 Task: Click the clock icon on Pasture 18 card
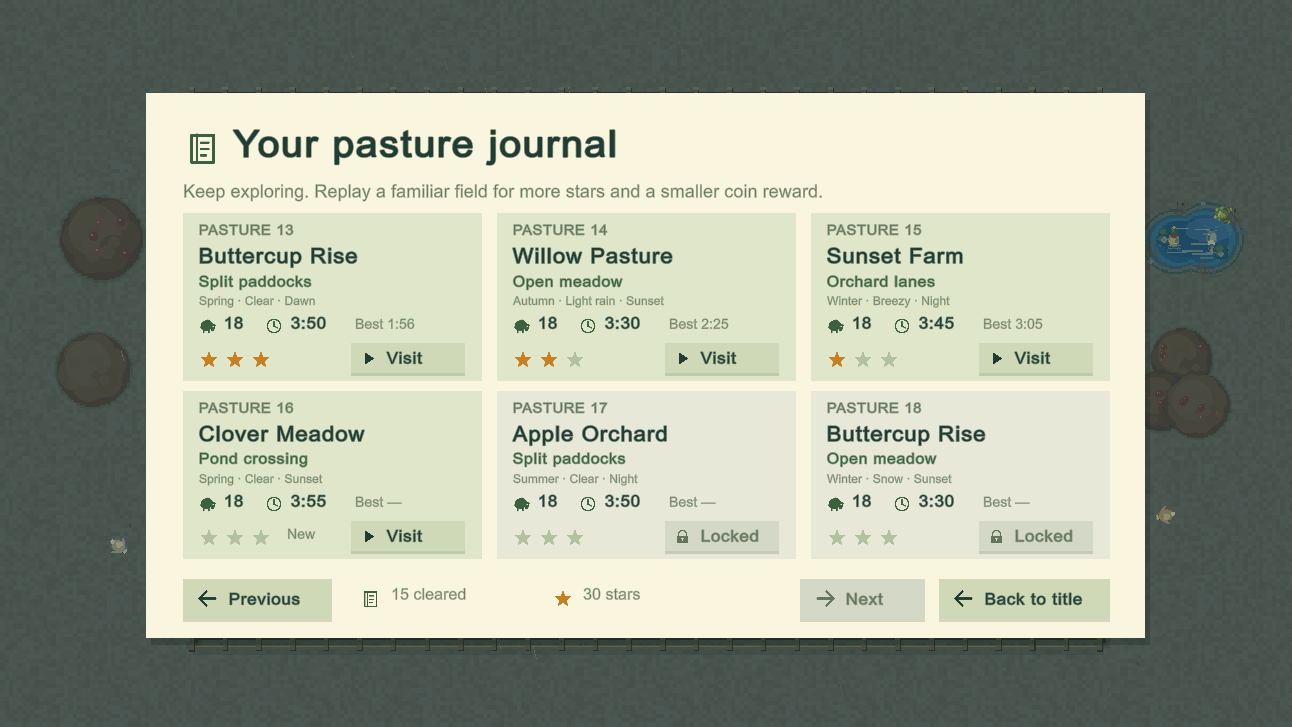coord(902,503)
